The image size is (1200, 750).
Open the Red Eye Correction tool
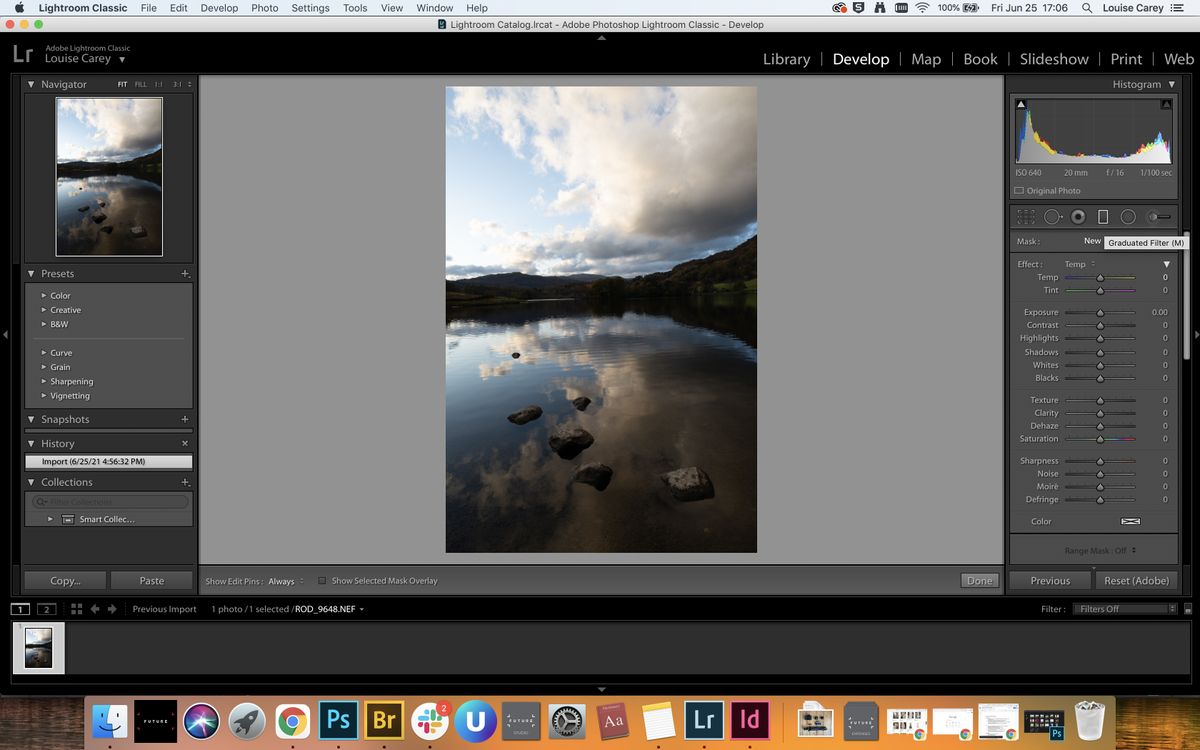(x=1079, y=216)
